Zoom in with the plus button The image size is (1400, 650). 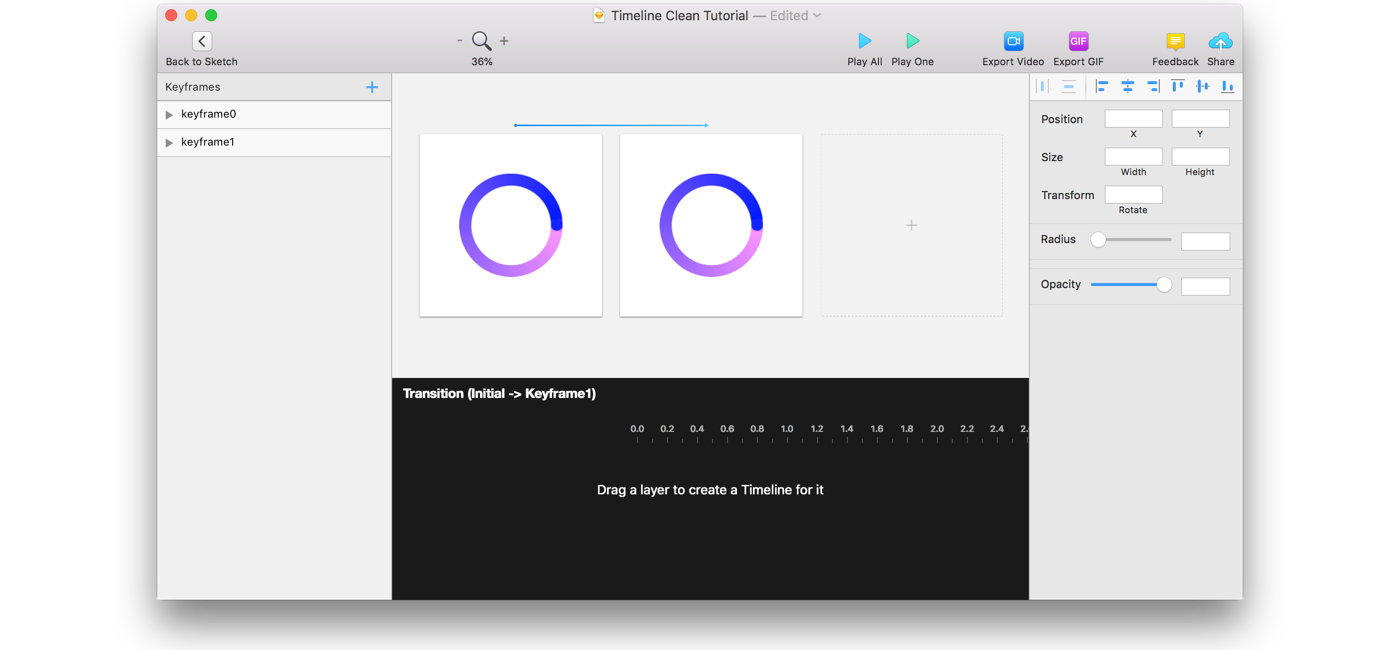[x=504, y=41]
